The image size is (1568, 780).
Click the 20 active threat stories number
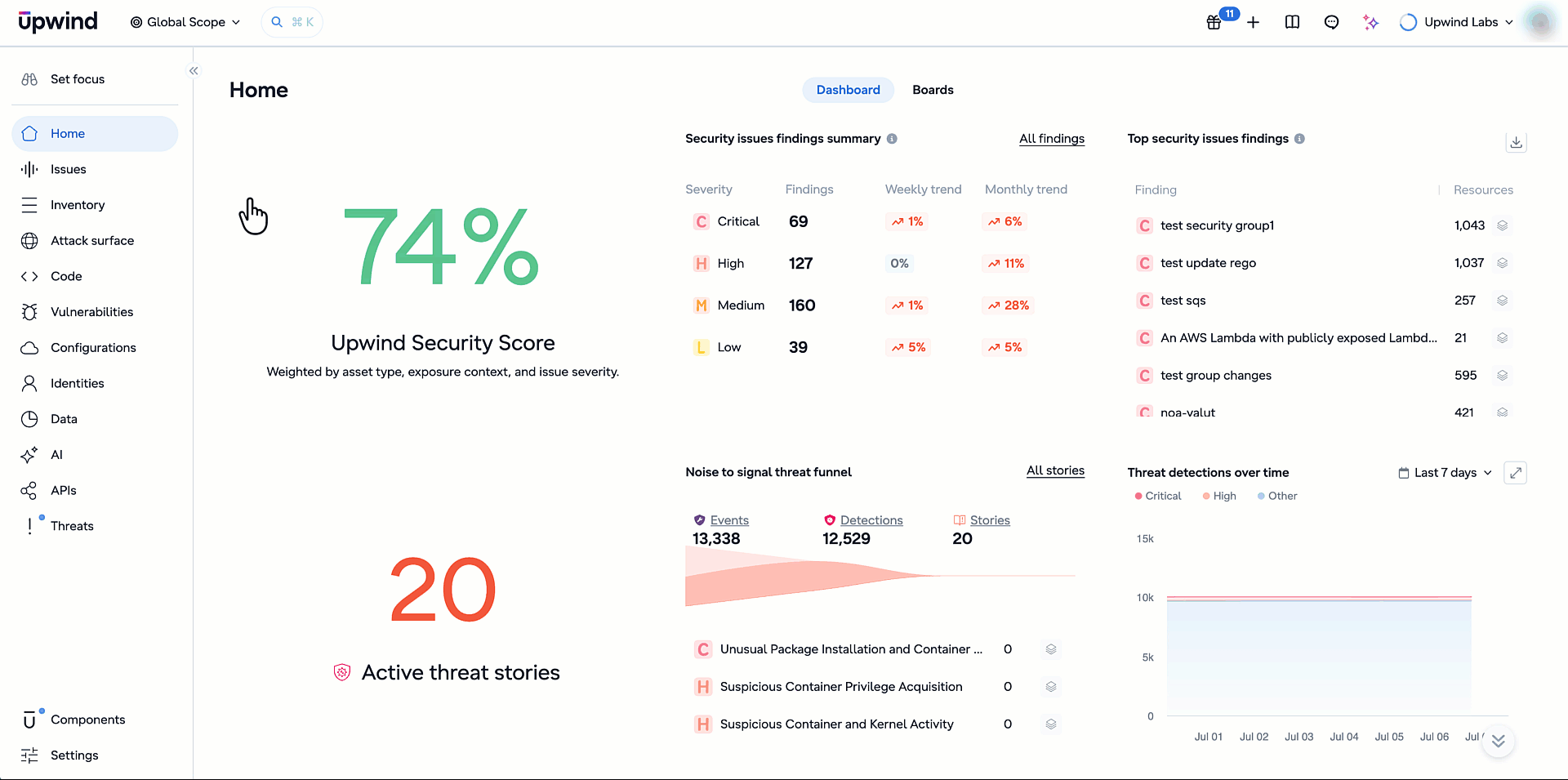coord(443,591)
